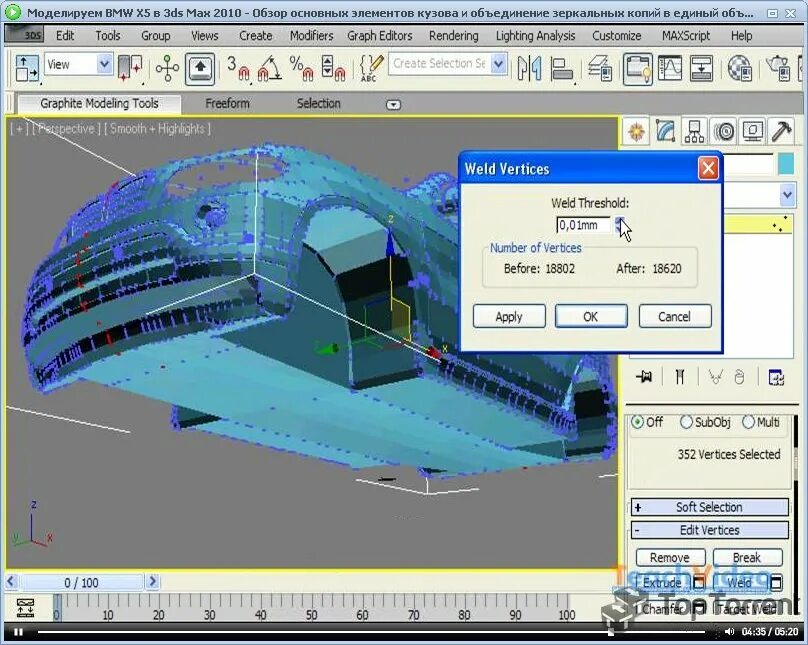The width and height of the screenshot is (808, 645).
Task: Switch to the Motion command panel
Action: tap(724, 132)
